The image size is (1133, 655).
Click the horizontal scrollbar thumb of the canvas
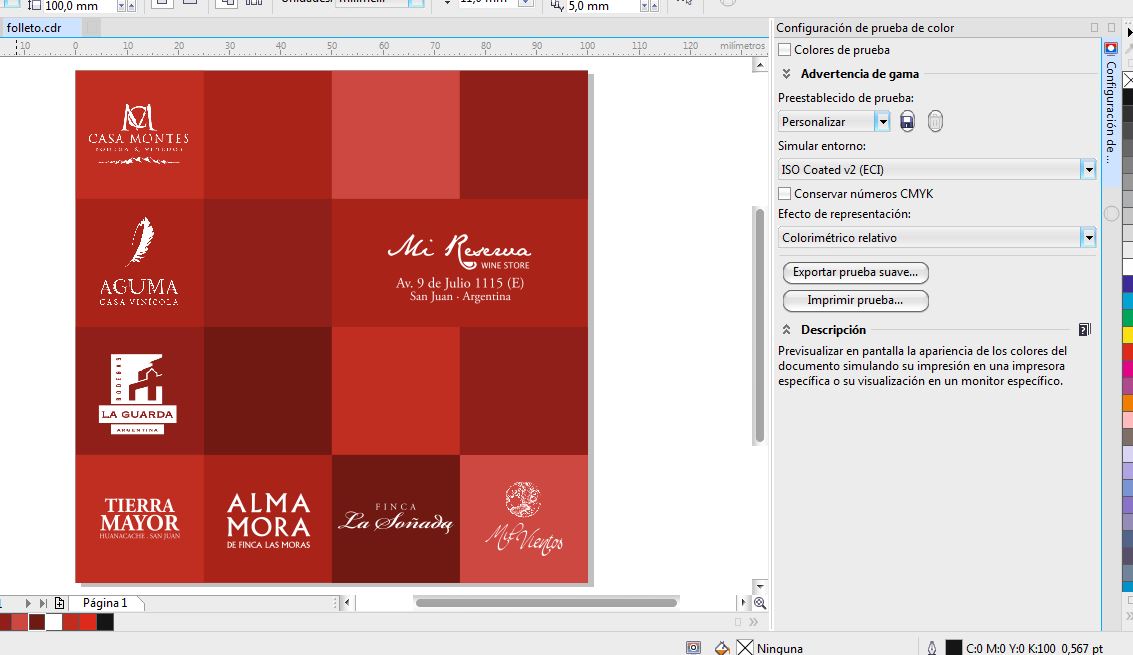tap(546, 602)
